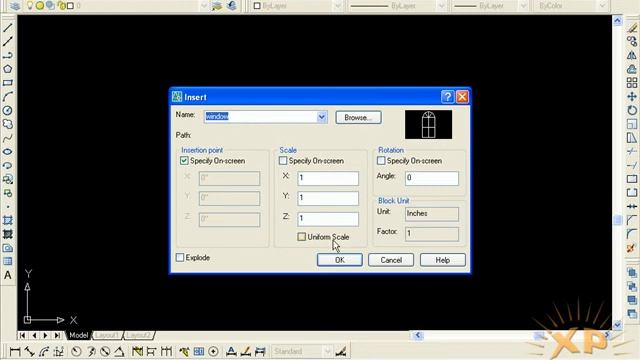Click the vertical scrollbar up arrow
This screenshot has height=360, width=640.
tap(617, 20)
